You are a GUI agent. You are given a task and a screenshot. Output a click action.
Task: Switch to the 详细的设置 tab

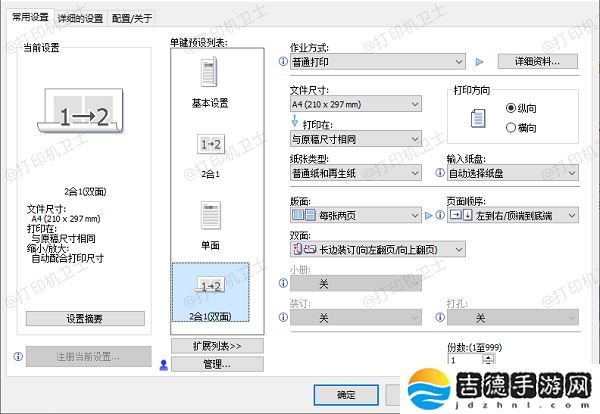[x=80, y=18]
